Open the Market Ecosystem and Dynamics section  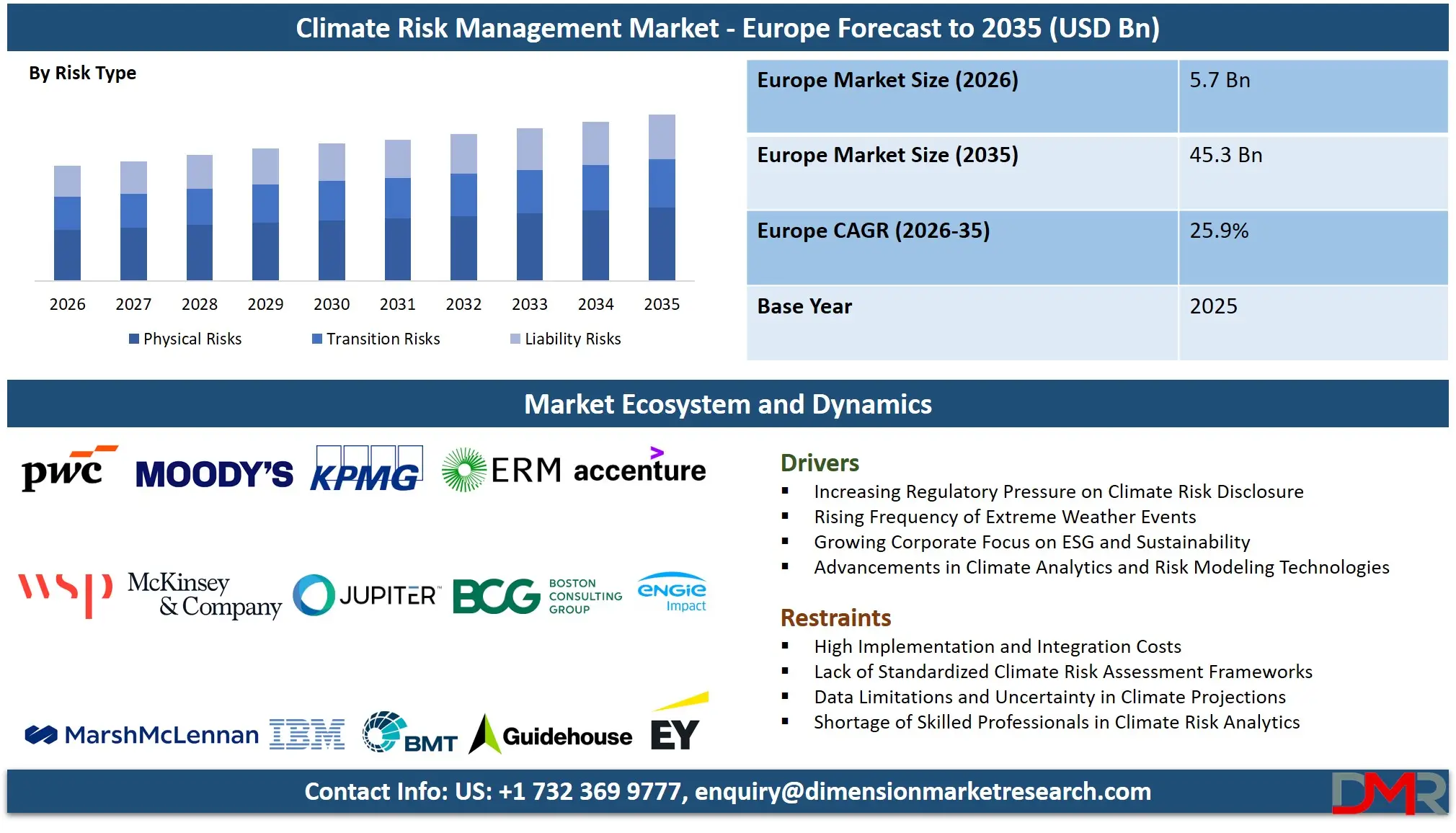pyautogui.click(x=728, y=404)
